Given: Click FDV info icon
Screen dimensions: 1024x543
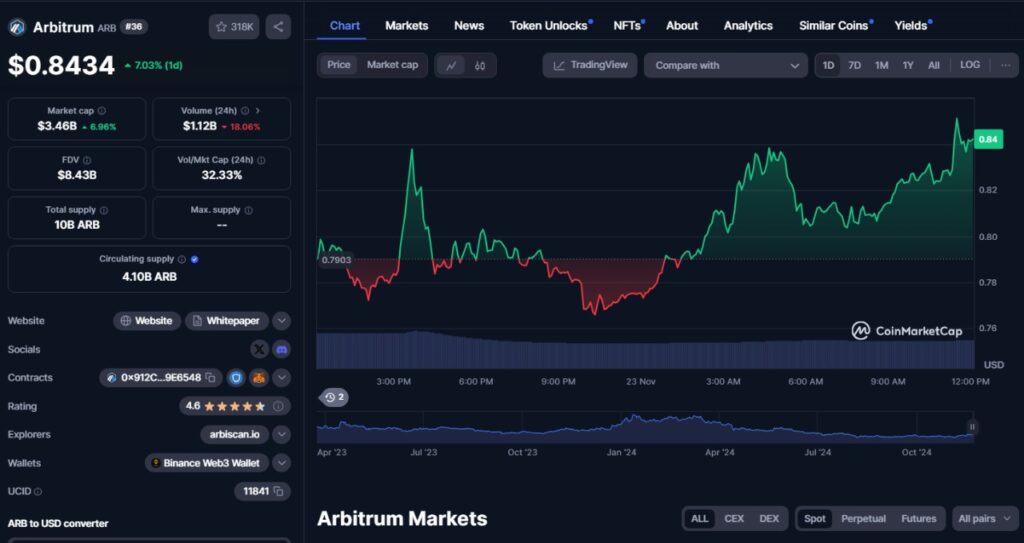Looking at the screenshot, I should [x=87, y=160].
